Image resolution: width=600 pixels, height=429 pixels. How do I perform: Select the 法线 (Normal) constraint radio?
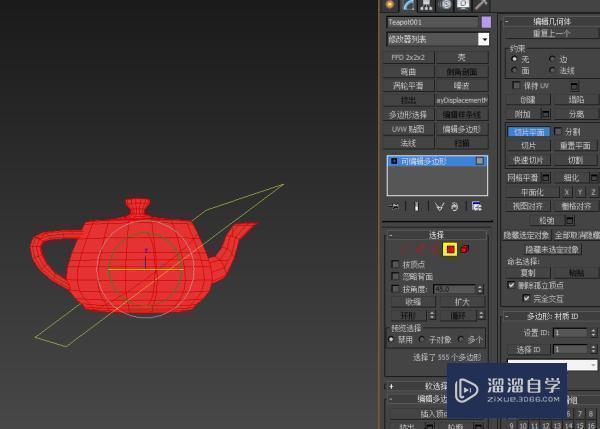pos(552,70)
